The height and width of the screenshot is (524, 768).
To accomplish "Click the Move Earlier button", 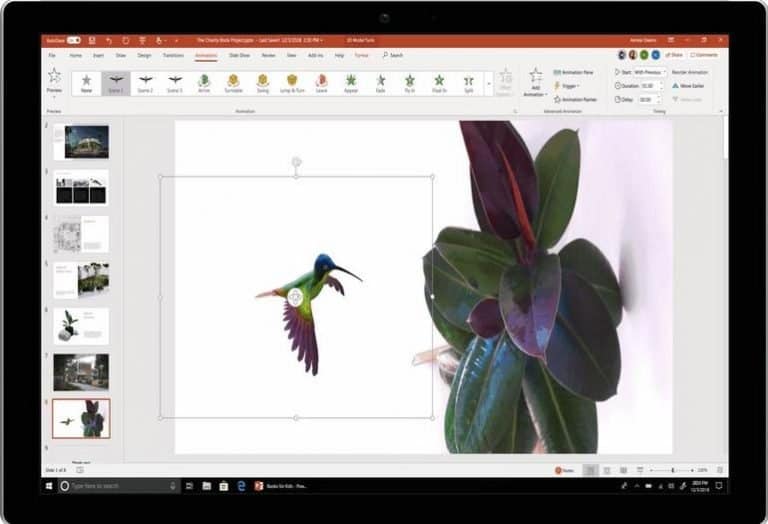I will 688,86.
